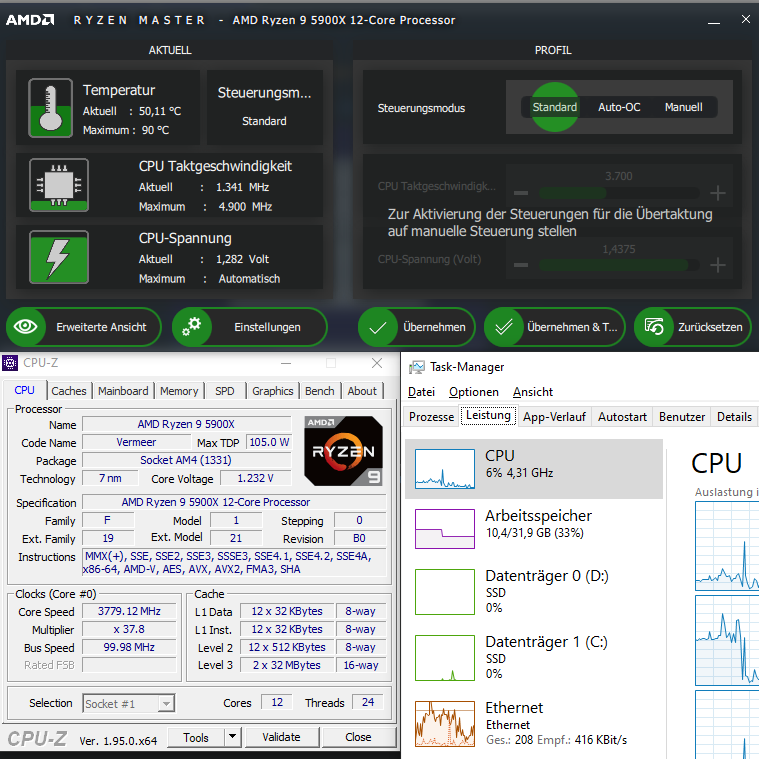Select CPU performance graph thumbnail in Task-Manager
The image size is (759, 759).
445,469
